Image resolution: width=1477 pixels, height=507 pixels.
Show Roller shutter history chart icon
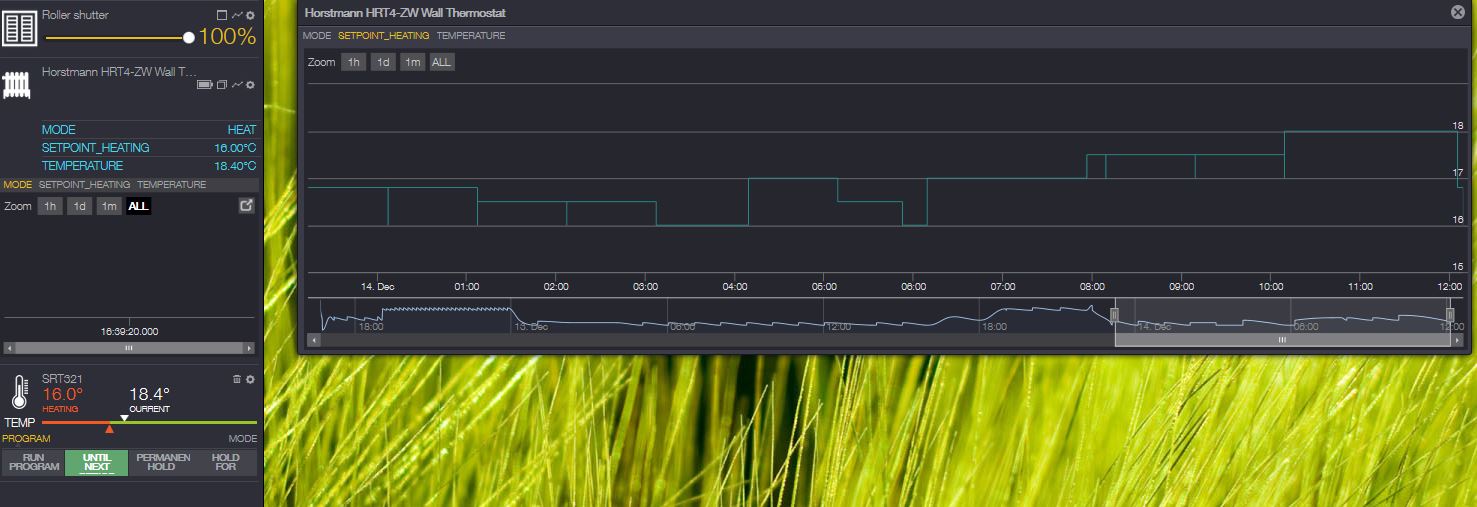[237, 16]
